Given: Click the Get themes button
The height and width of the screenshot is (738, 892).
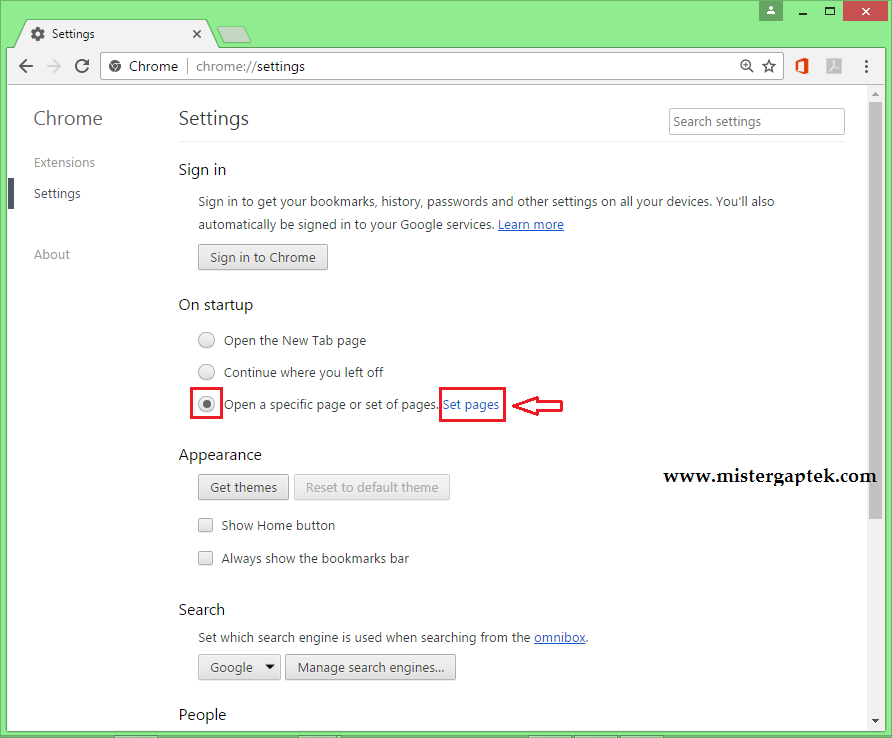Looking at the screenshot, I should tap(243, 487).
